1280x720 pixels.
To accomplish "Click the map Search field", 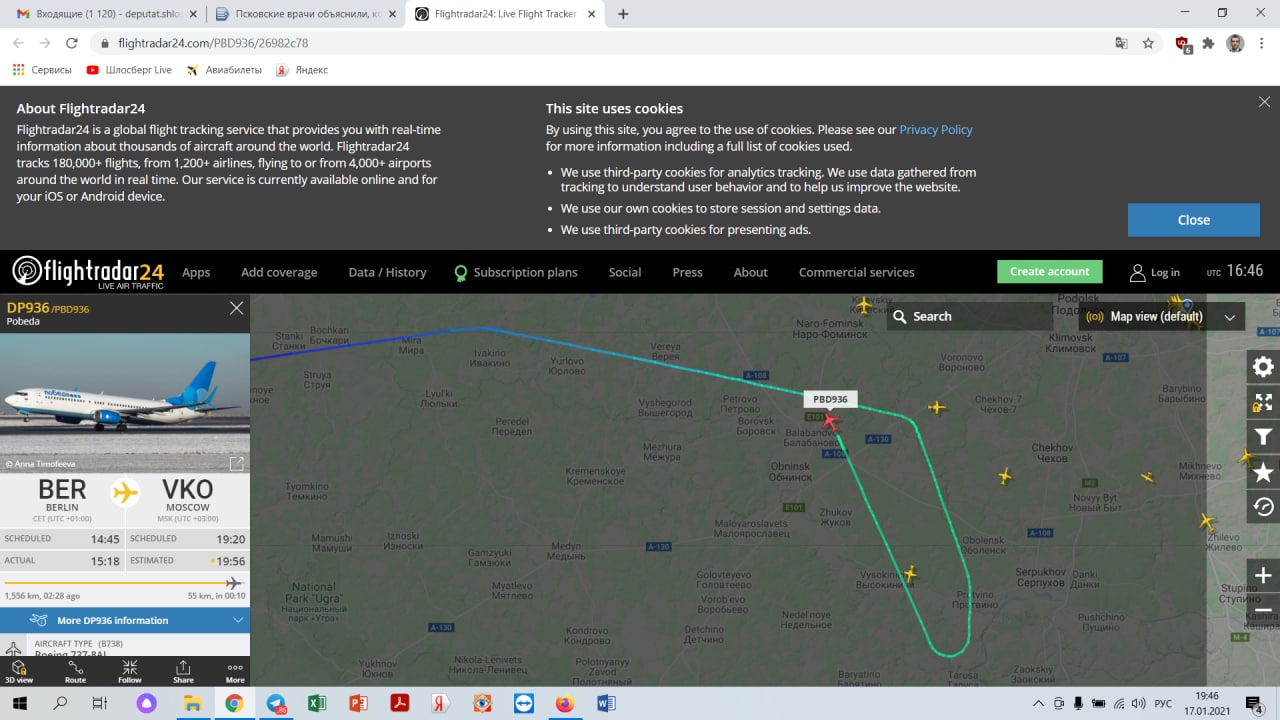I will click(969, 316).
